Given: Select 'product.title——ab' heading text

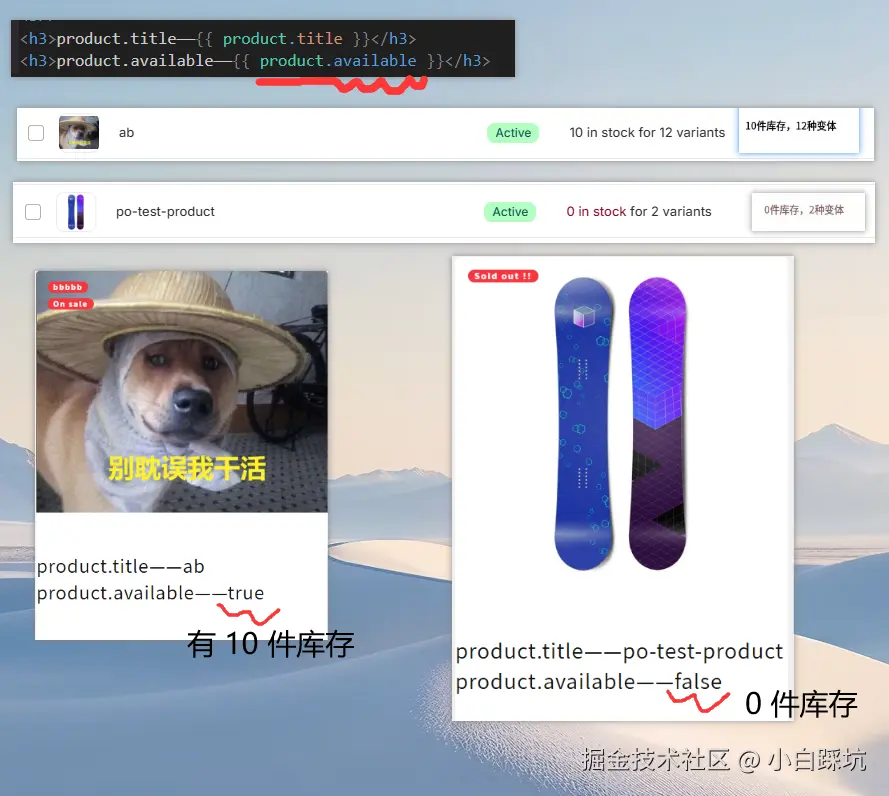Looking at the screenshot, I should click(120, 566).
